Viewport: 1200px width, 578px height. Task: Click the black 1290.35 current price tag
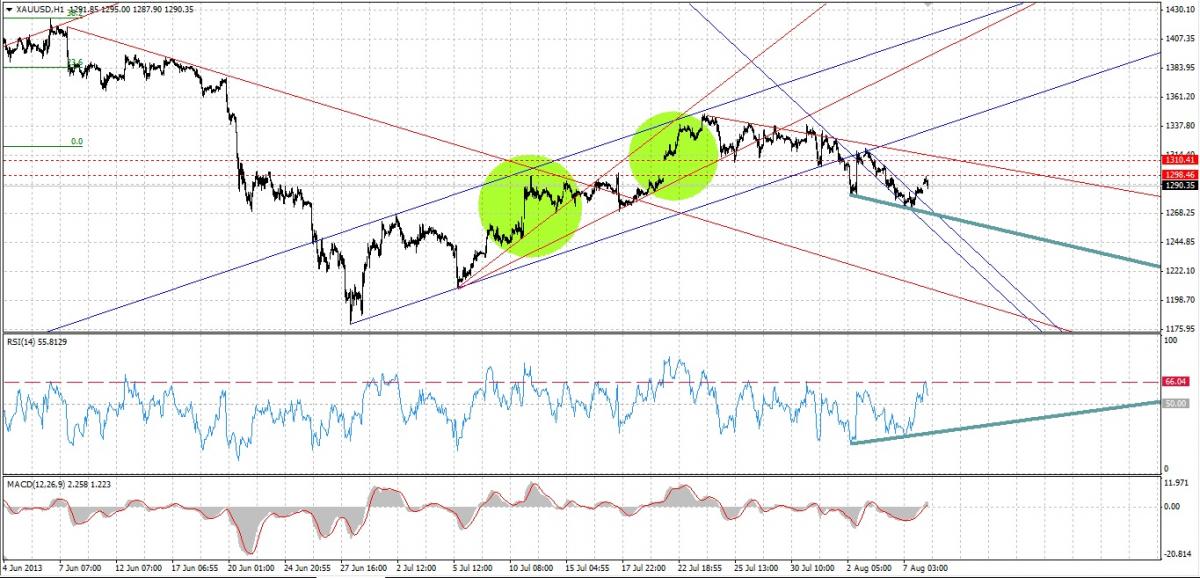(1179, 185)
